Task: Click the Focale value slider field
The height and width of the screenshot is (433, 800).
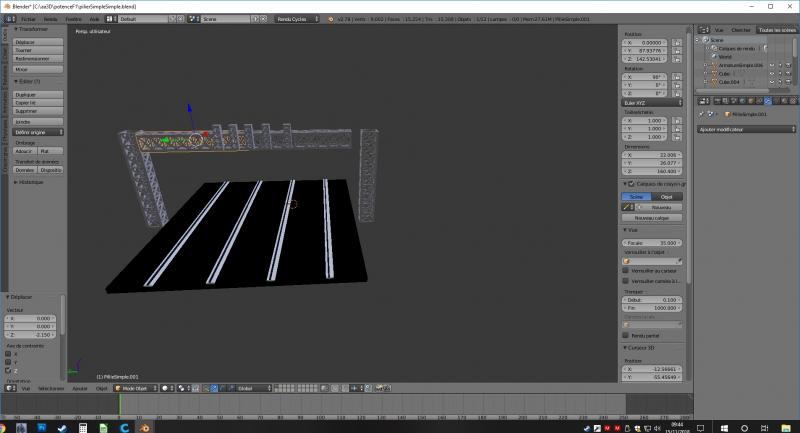Action: [652, 243]
